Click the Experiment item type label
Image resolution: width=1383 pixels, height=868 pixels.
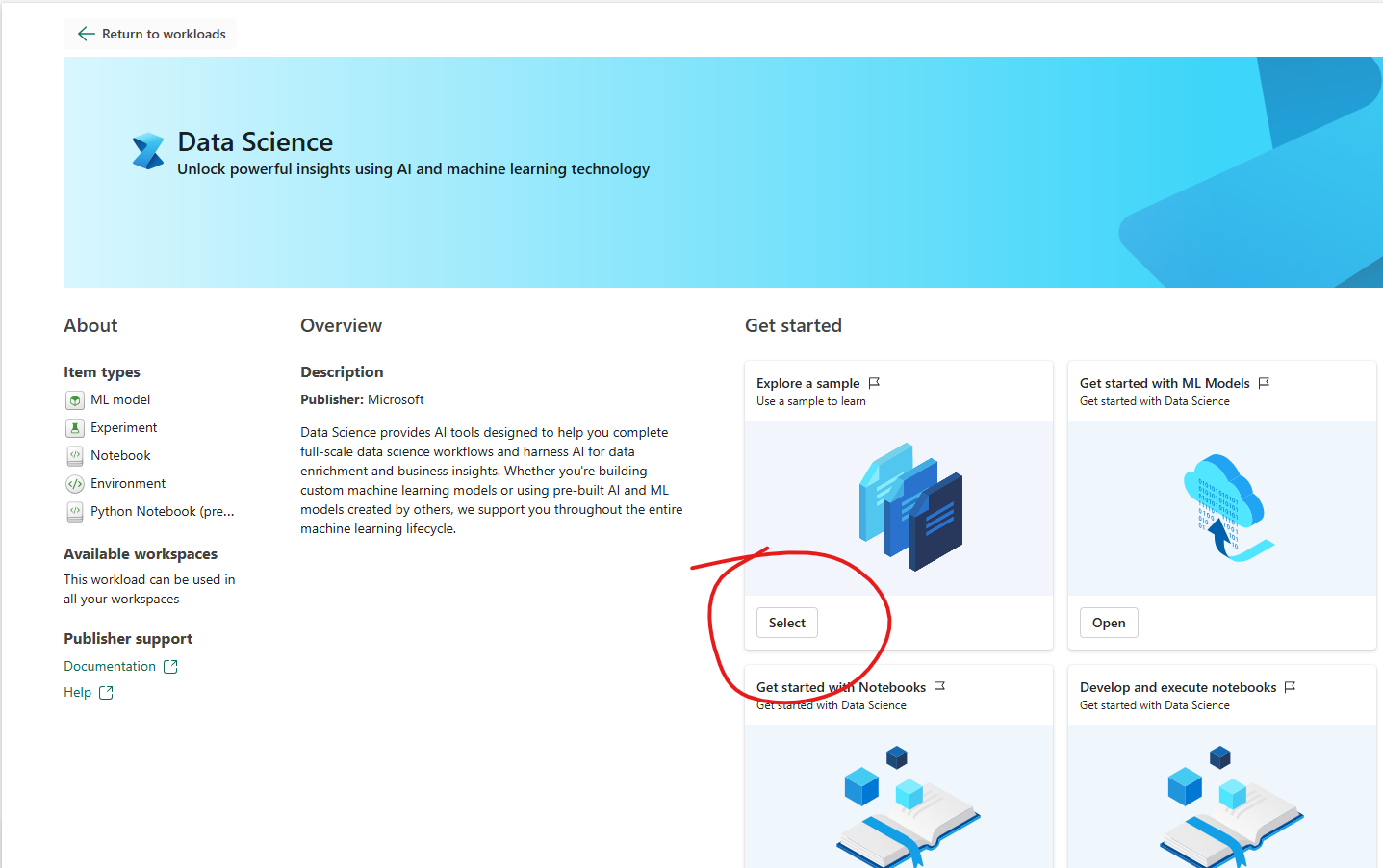coord(124,427)
